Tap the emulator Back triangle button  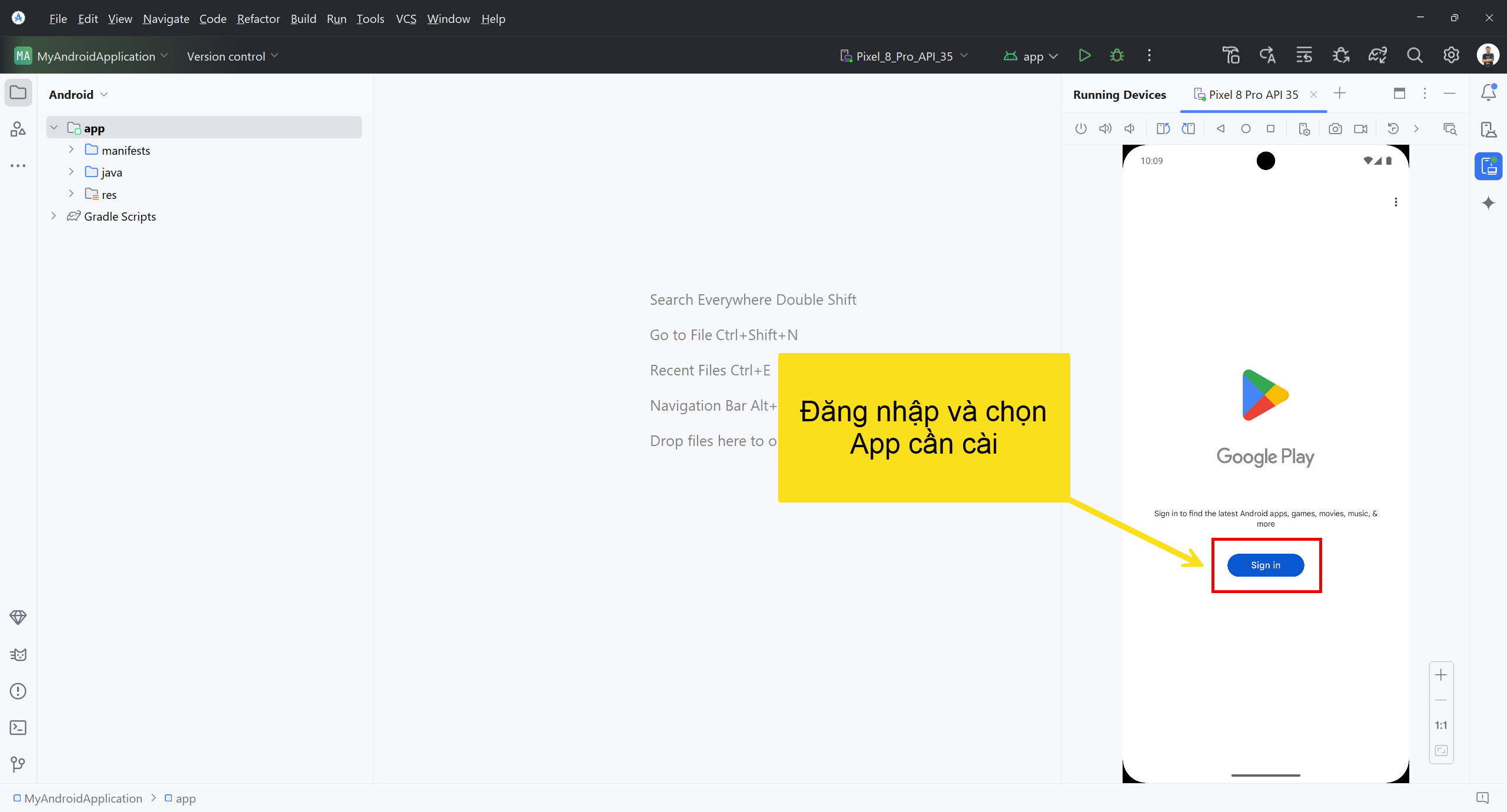coord(1221,128)
